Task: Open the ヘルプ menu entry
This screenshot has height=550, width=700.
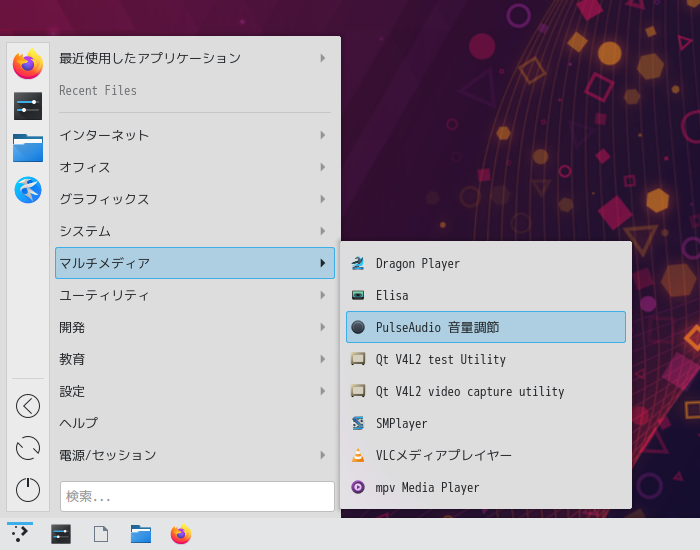Action: (195, 423)
